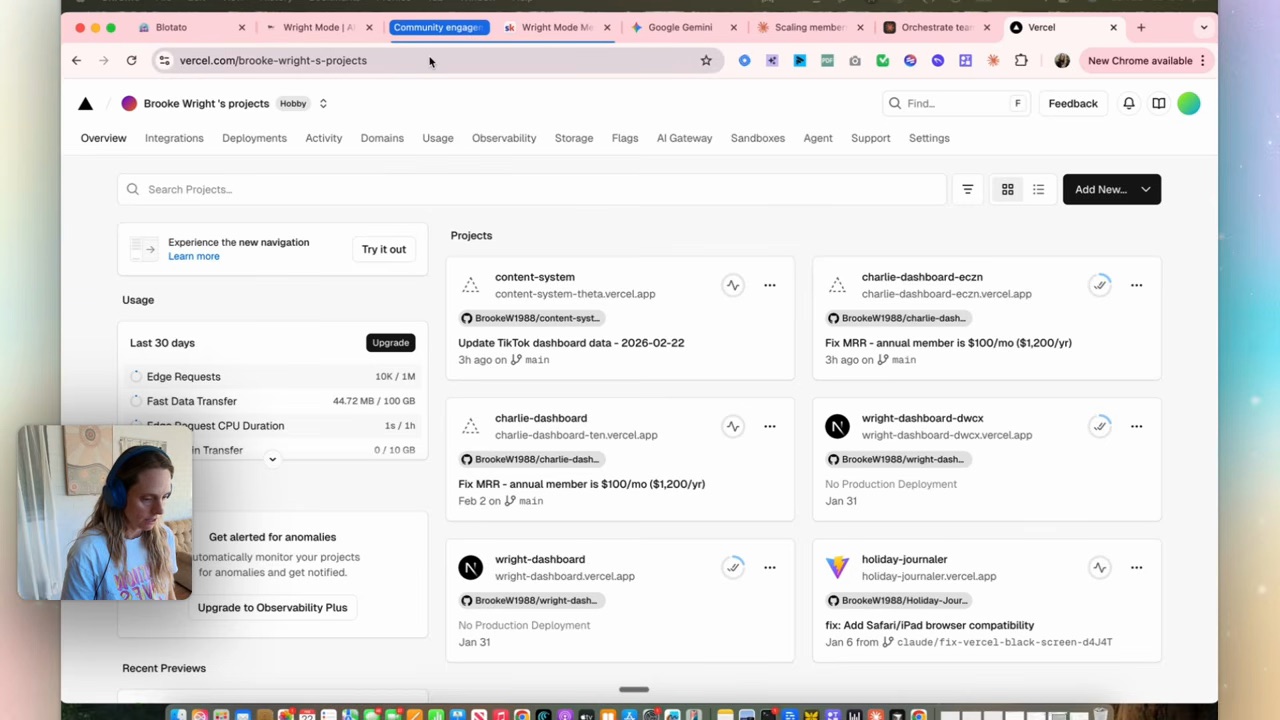This screenshot has height=720, width=1280.
Task: Open more options for wright-dashboard-dwcx project
Action: tap(1137, 426)
